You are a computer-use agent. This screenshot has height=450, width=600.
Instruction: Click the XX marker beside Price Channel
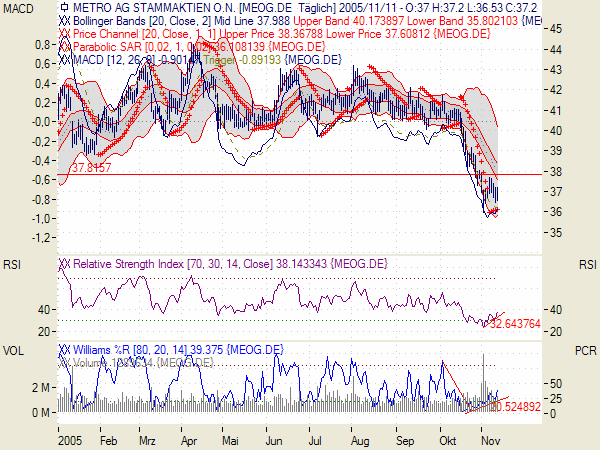pos(65,33)
